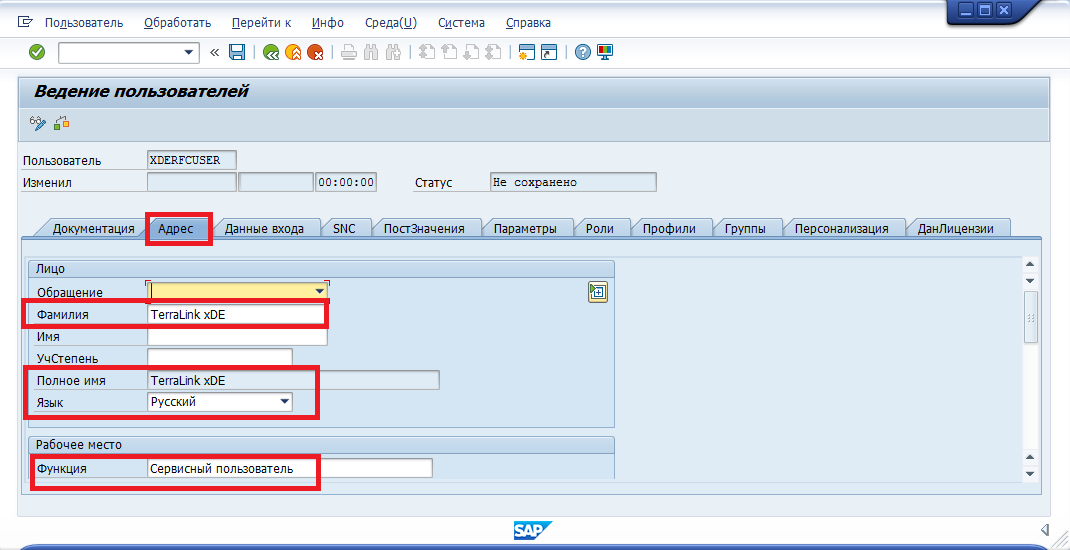
Task: Open the Параметры tab
Action: 525,228
